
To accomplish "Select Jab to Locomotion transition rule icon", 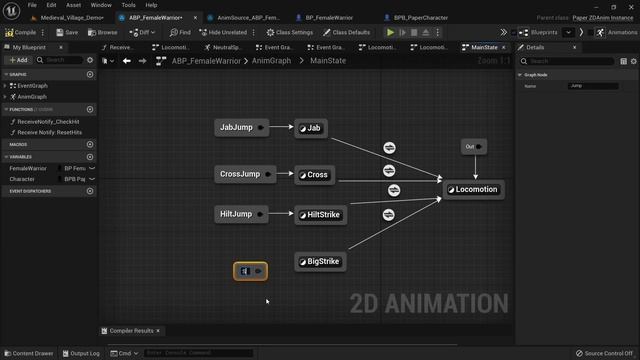I will (x=389, y=148).
